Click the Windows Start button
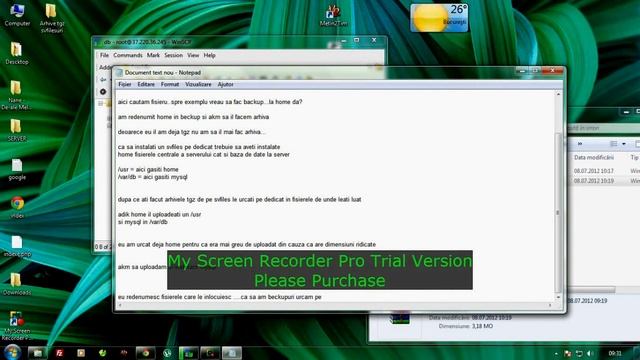 pyautogui.click(x=12, y=352)
